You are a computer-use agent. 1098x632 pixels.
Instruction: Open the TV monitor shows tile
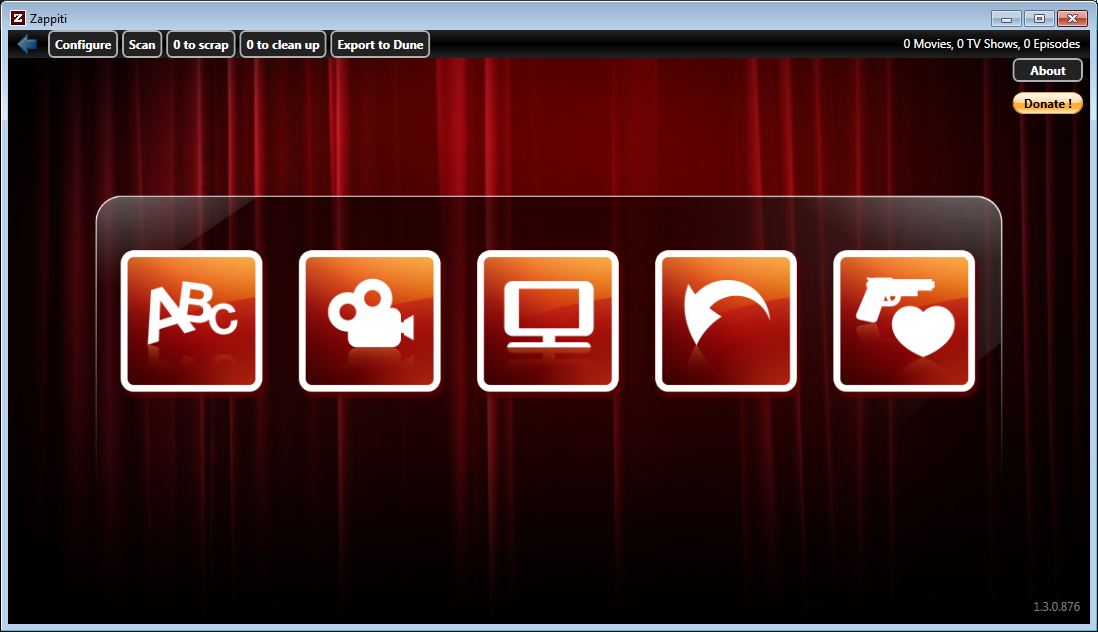548,321
